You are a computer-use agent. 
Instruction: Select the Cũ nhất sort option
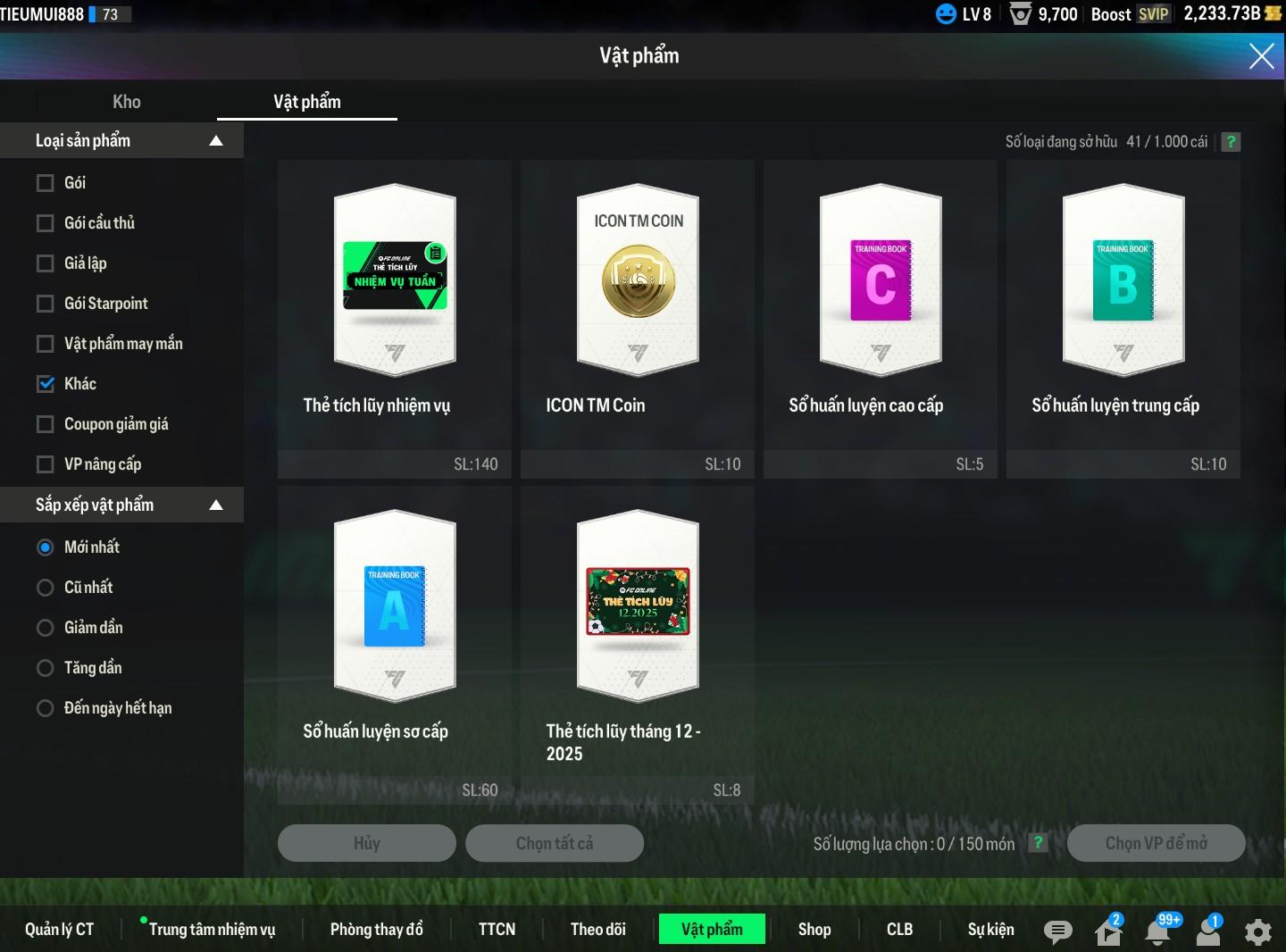46,588
